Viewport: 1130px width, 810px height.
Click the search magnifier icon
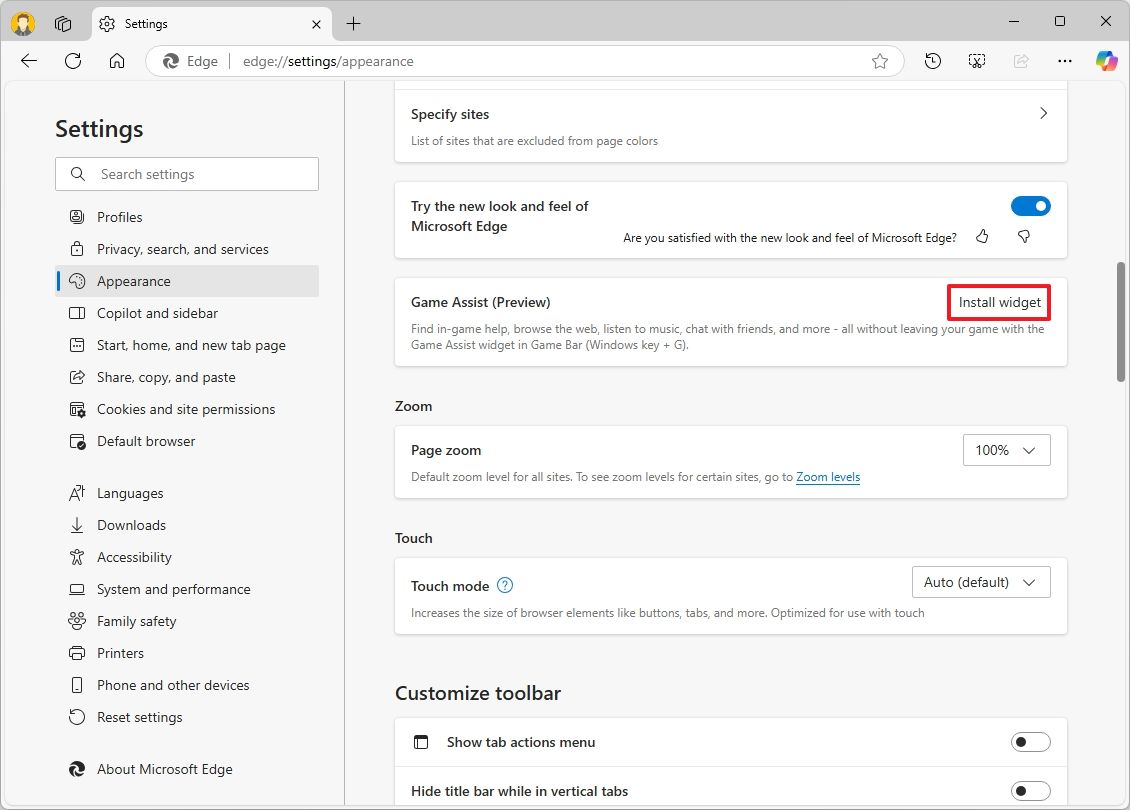78,174
